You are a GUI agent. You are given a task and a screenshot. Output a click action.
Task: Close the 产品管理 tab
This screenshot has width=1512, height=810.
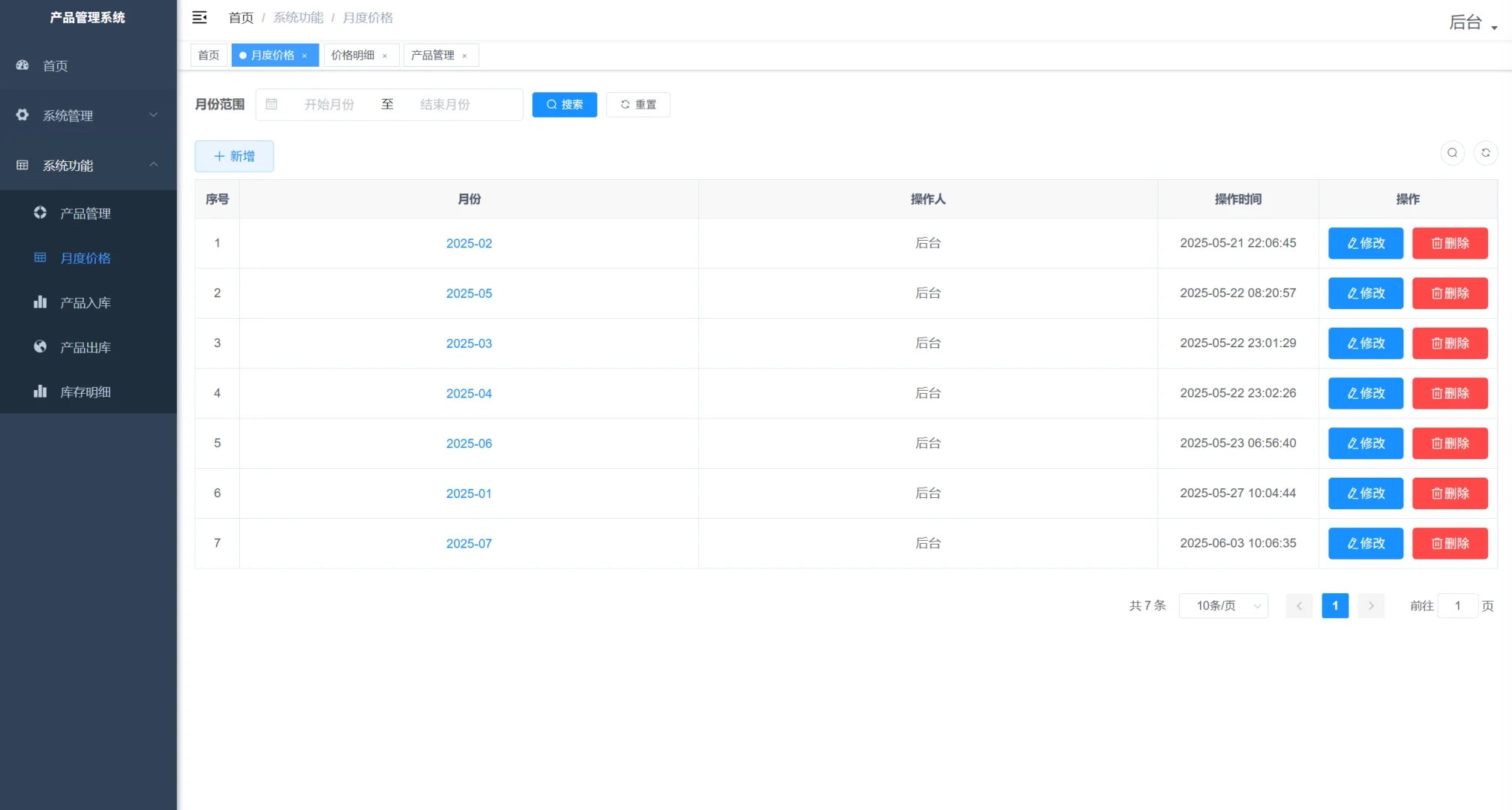(x=464, y=56)
